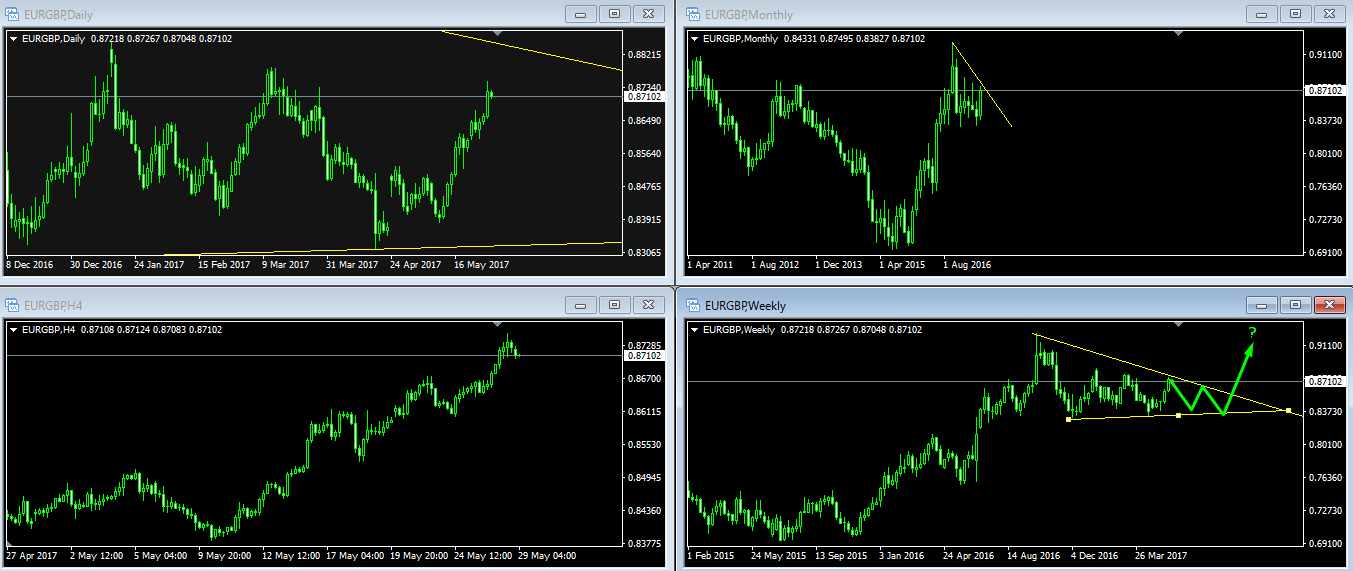Maximize the EURGBP,H4 chart window
Screen dimensions: 1353x571
[x=614, y=305]
